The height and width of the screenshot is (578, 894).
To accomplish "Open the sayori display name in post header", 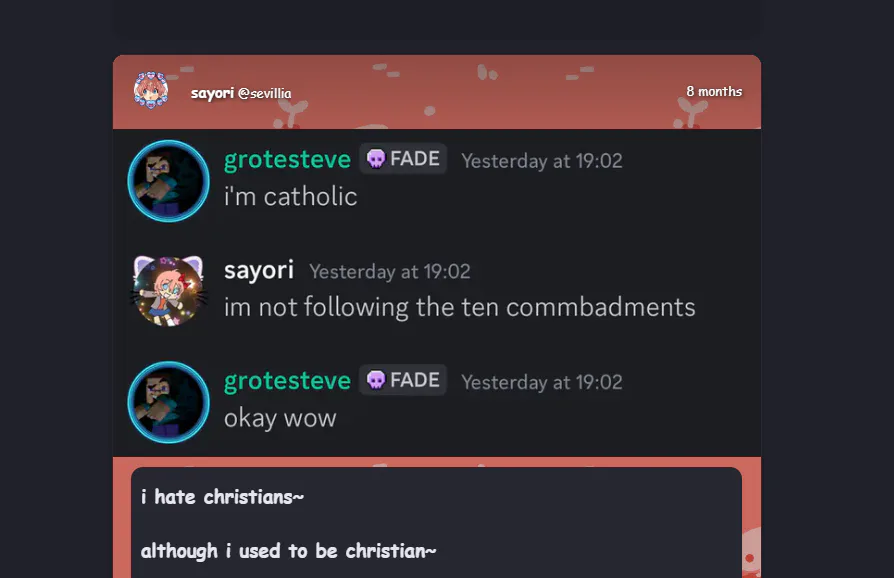I will tap(212, 93).
